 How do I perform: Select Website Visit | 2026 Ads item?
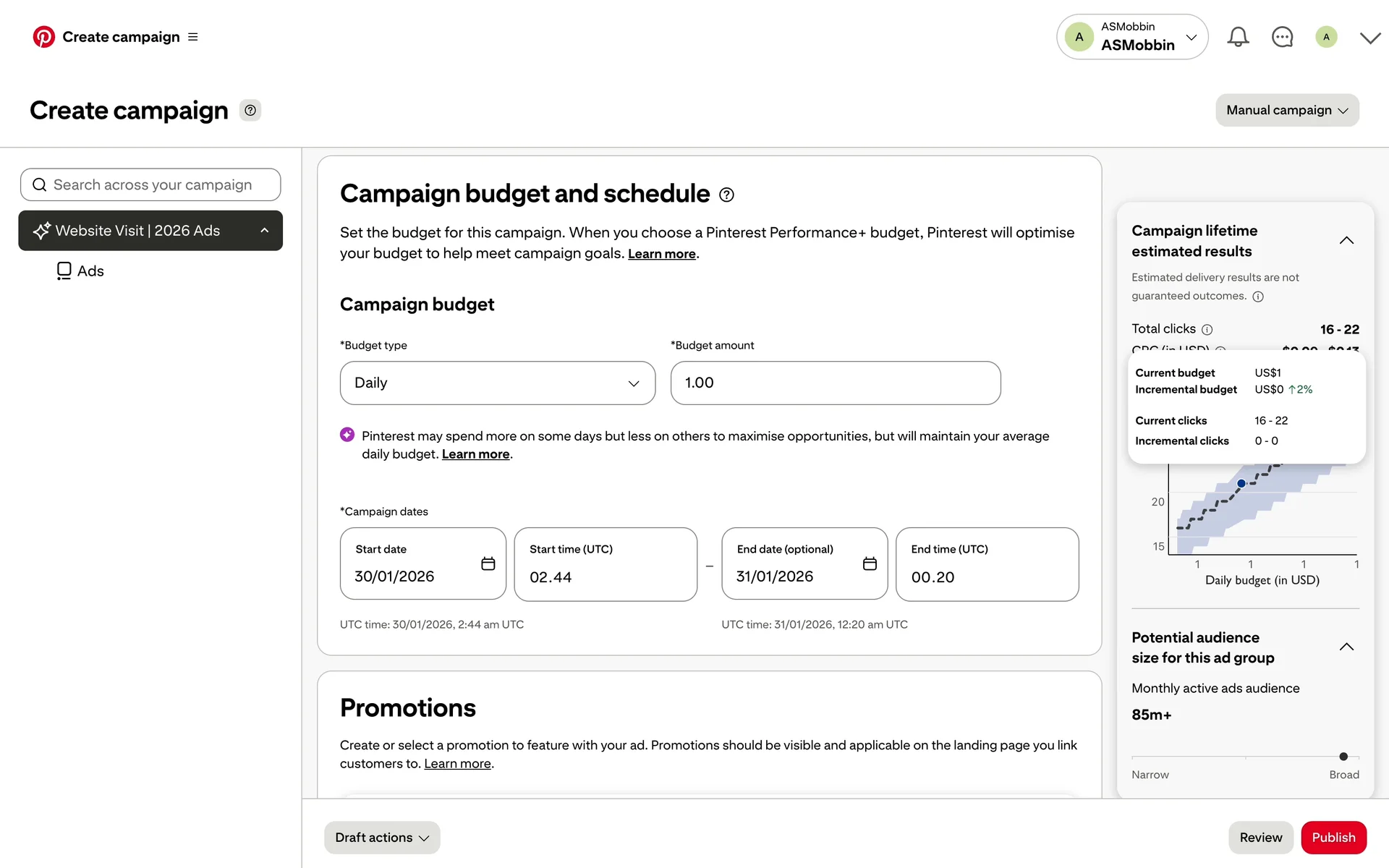coord(137,231)
